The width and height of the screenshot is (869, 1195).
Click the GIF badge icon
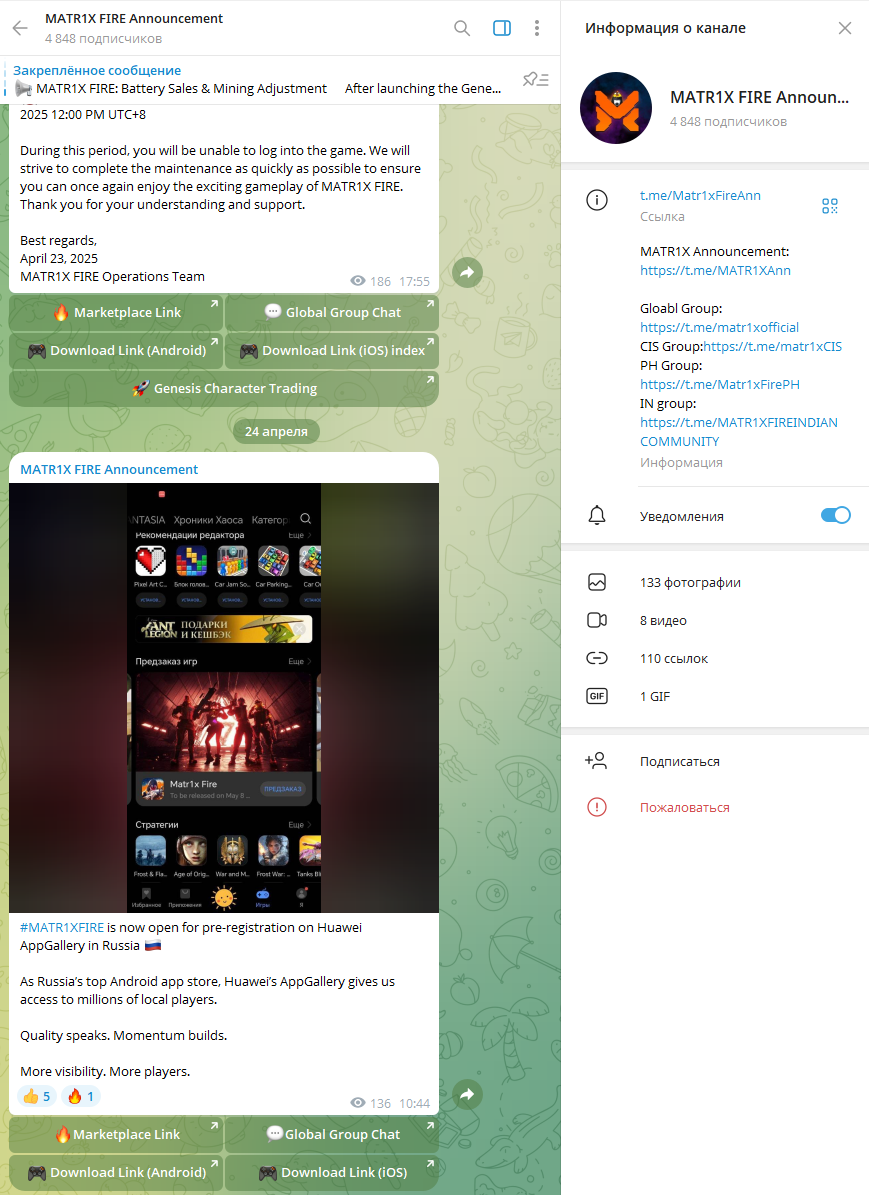597,697
